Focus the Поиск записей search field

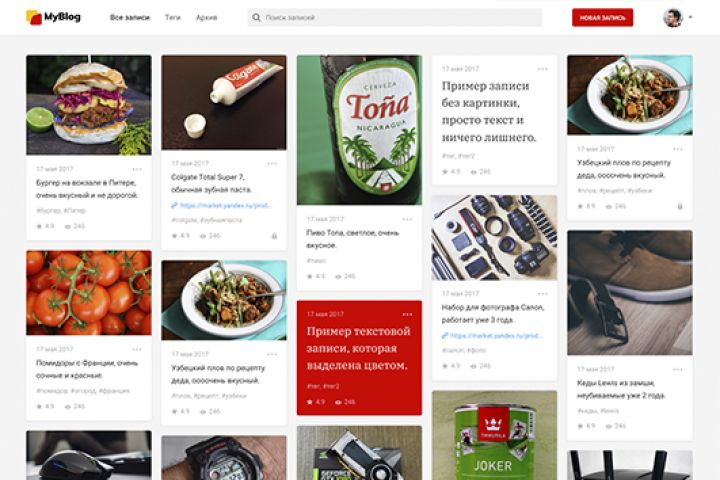pos(395,17)
